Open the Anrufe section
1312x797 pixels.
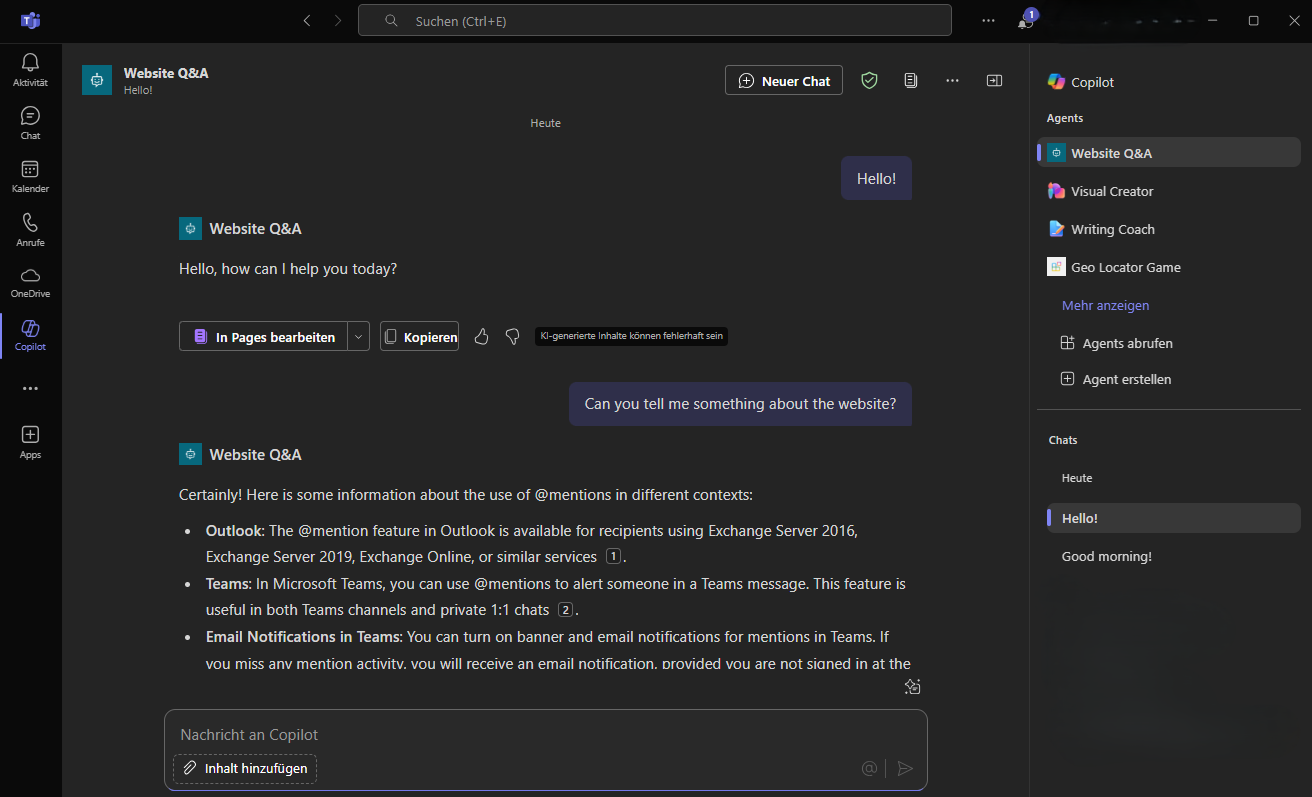[30, 230]
